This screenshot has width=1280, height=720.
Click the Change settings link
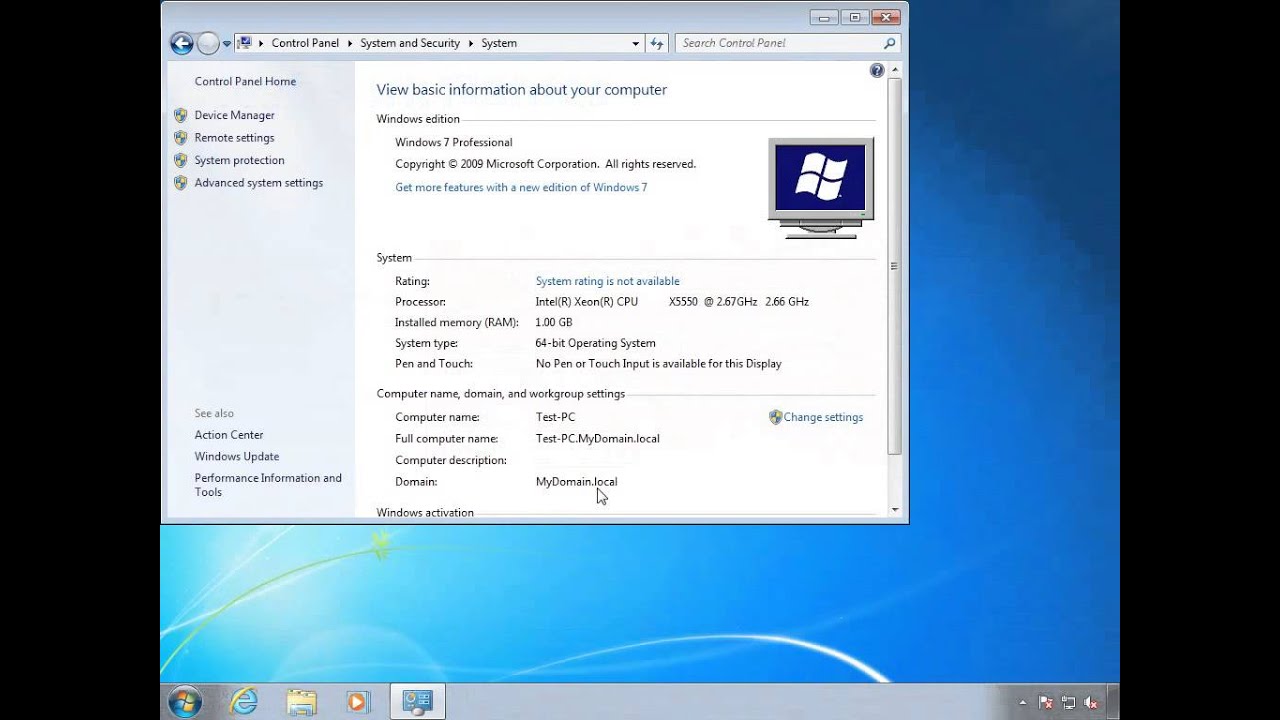click(823, 418)
